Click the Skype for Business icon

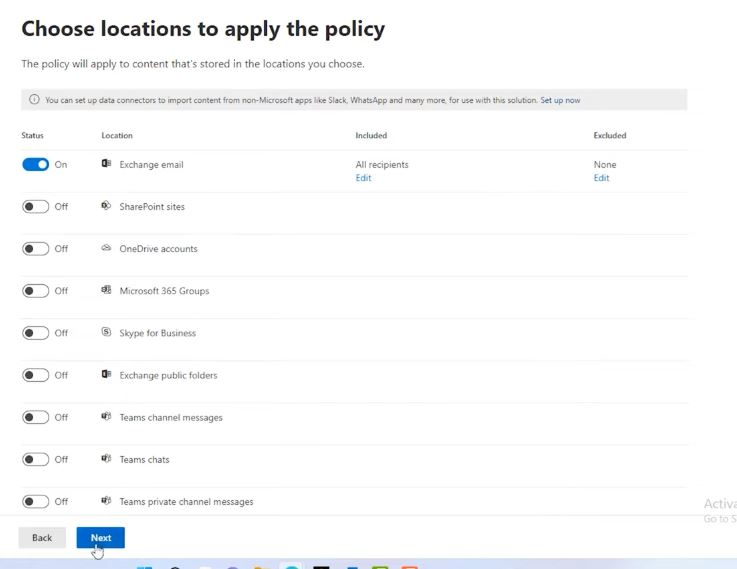tap(106, 332)
